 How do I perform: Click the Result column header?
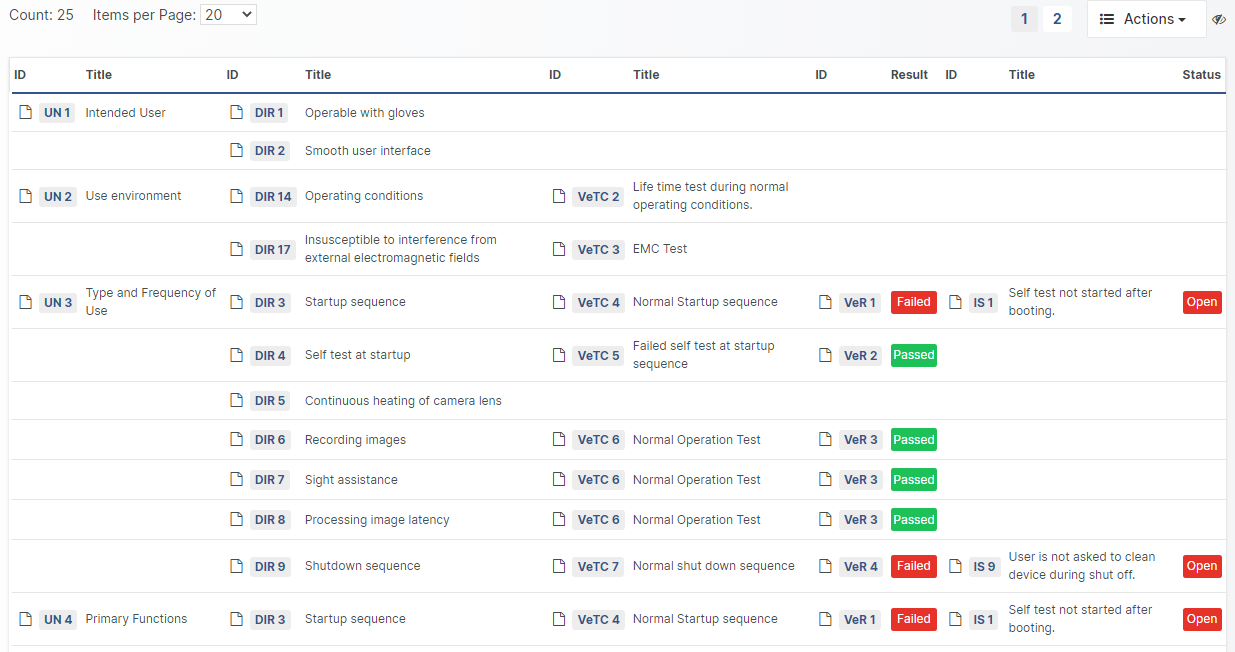(909, 75)
